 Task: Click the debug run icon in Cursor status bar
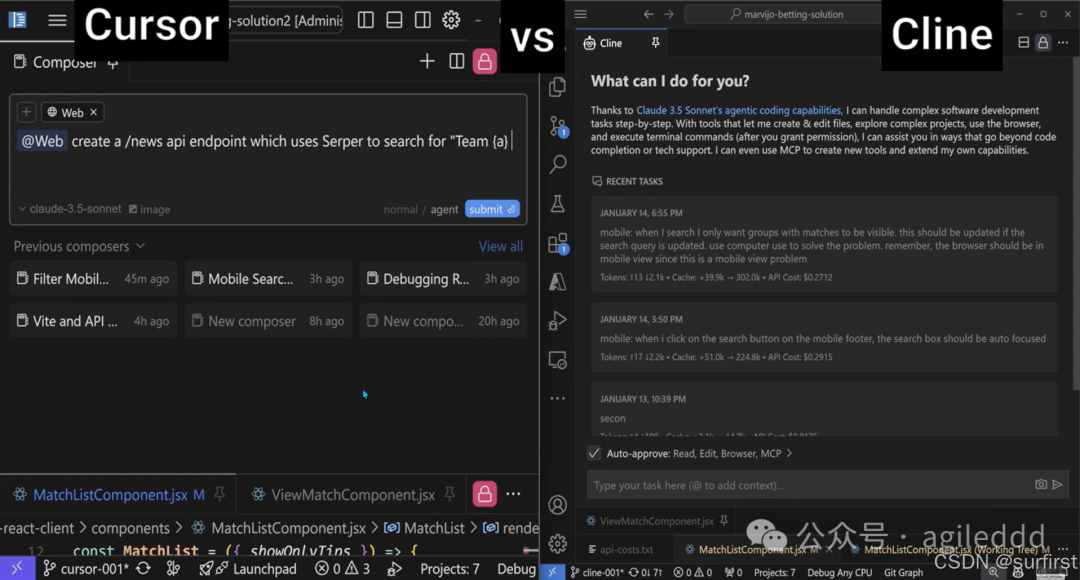[x=395, y=569]
